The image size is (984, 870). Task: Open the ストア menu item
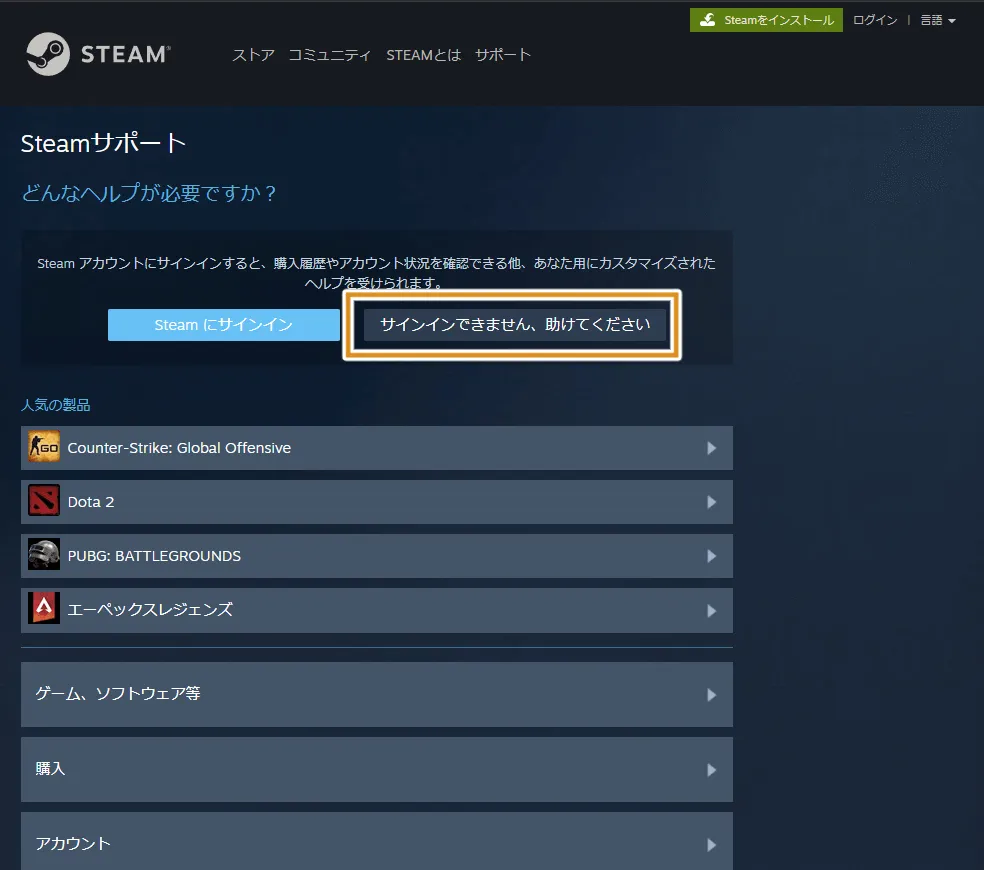pos(252,55)
